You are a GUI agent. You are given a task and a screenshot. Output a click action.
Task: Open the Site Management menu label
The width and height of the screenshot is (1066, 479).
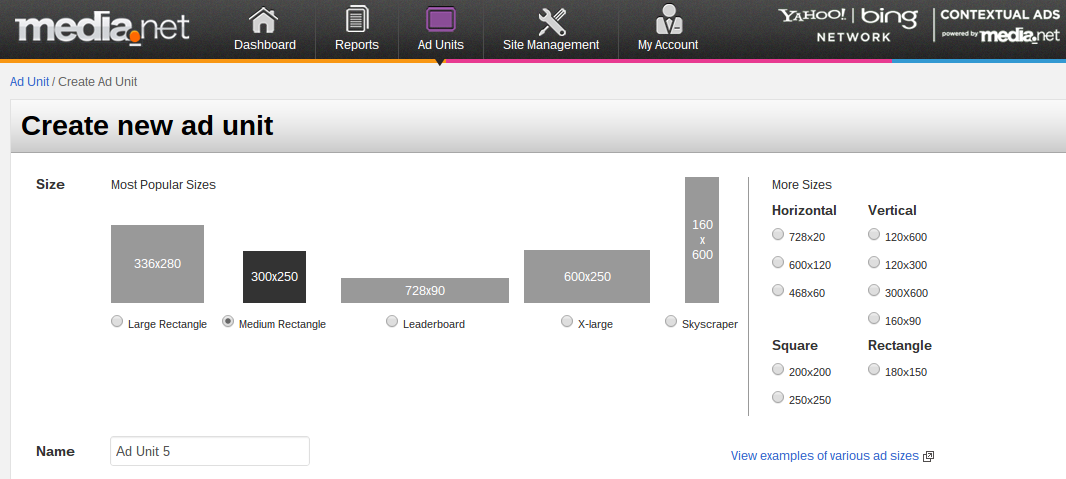point(551,45)
